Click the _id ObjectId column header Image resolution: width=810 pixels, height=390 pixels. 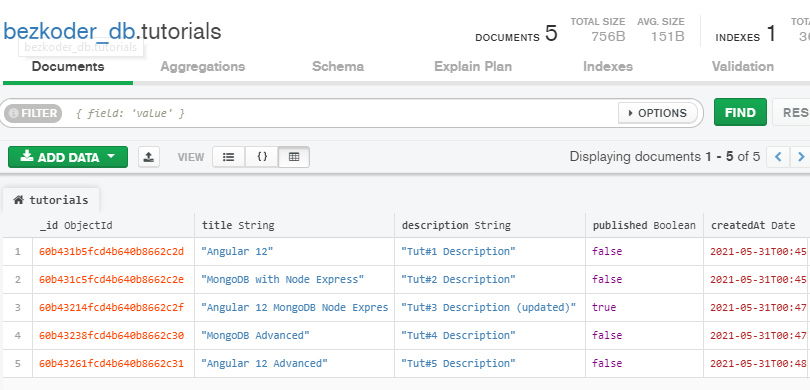pos(114,225)
